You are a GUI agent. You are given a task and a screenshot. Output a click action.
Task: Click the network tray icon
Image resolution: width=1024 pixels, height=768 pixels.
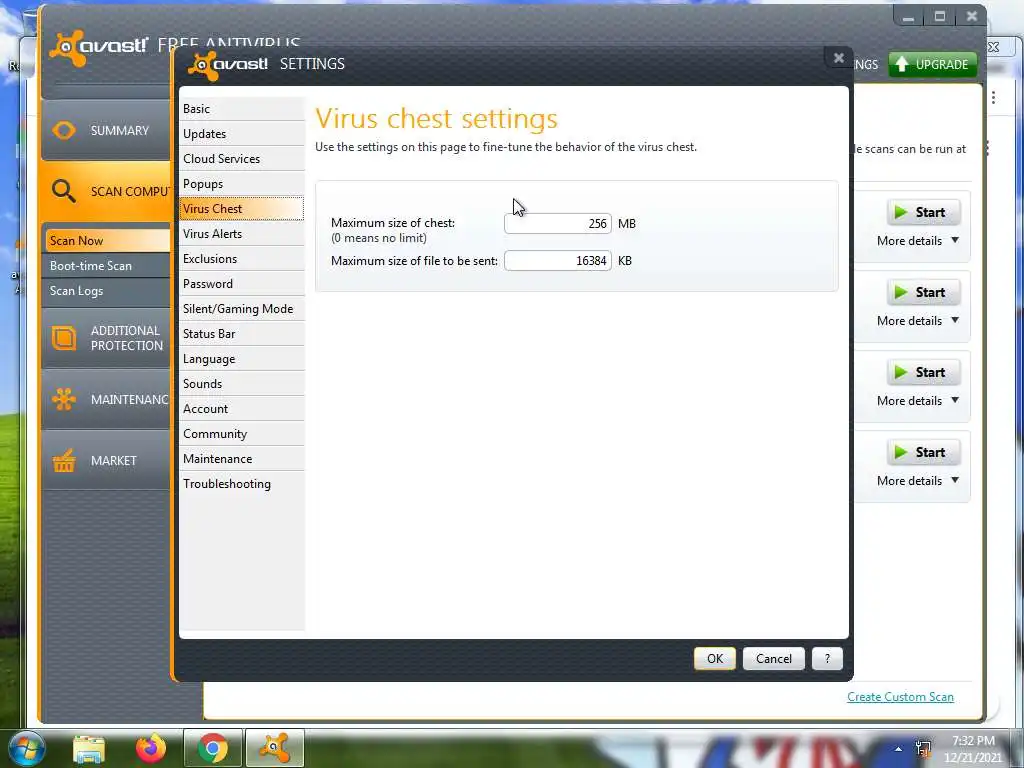[923, 748]
